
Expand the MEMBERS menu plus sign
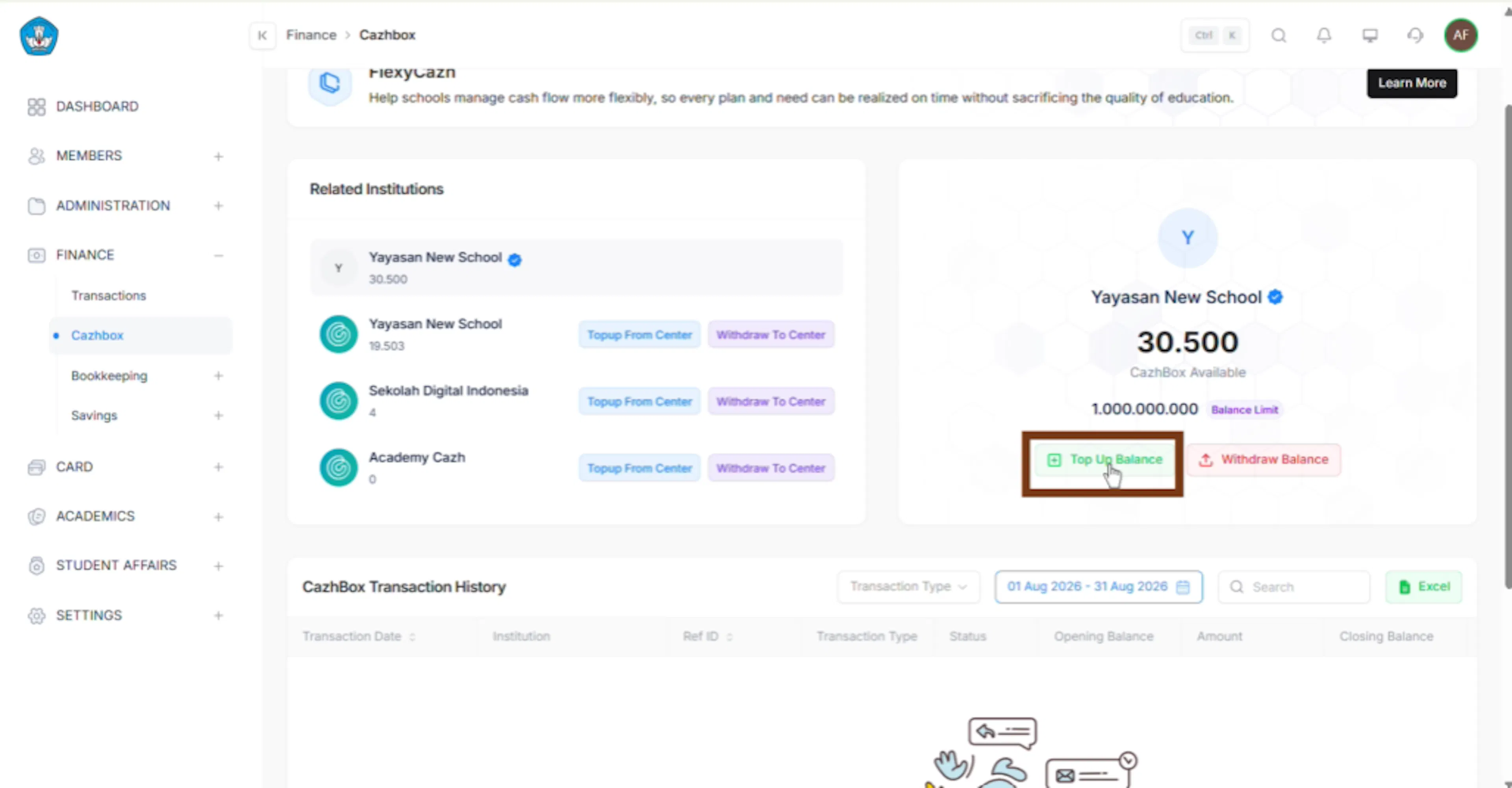(219, 156)
